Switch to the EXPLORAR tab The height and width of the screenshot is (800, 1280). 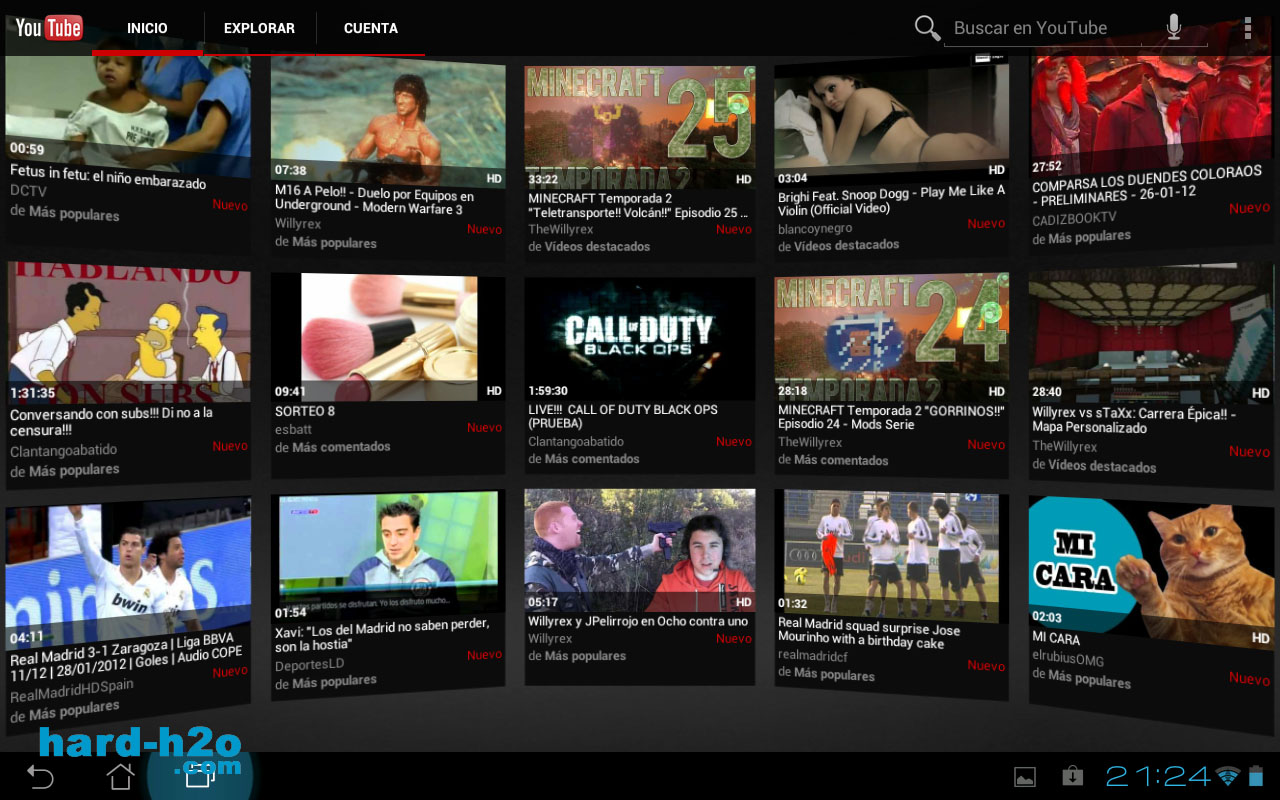tap(259, 28)
